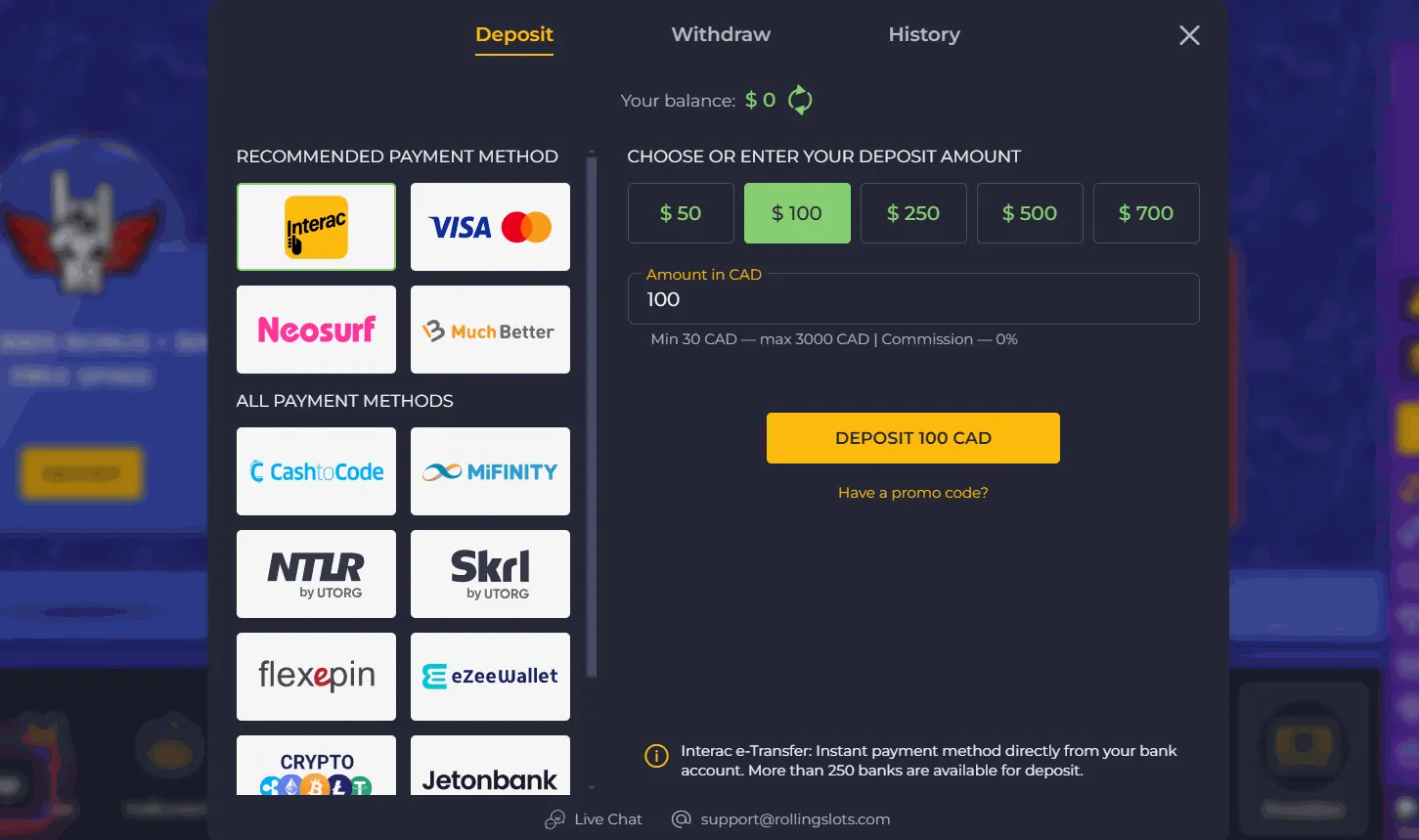Click the Min 30 CAD limits text
1419x840 pixels.
point(834,339)
